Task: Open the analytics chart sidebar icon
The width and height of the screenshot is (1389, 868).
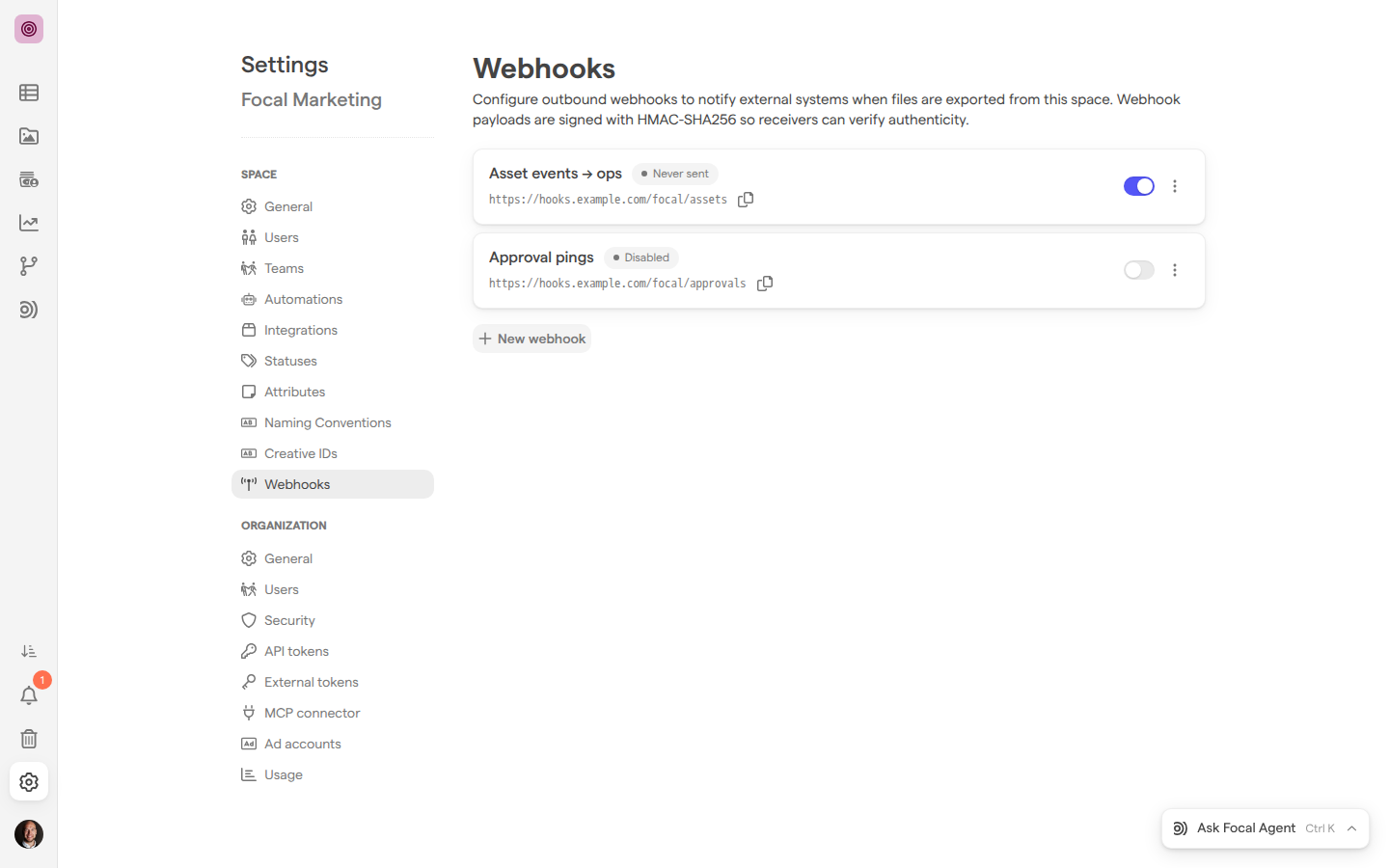Action: (29, 223)
